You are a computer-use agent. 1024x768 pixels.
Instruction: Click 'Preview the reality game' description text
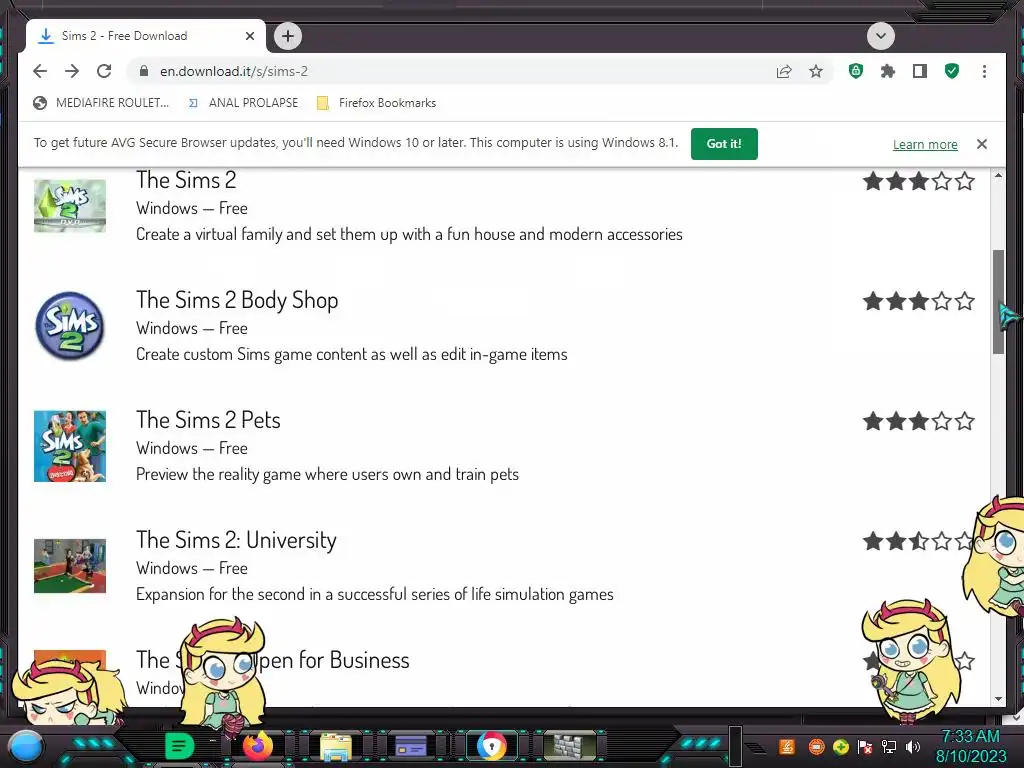(327, 474)
